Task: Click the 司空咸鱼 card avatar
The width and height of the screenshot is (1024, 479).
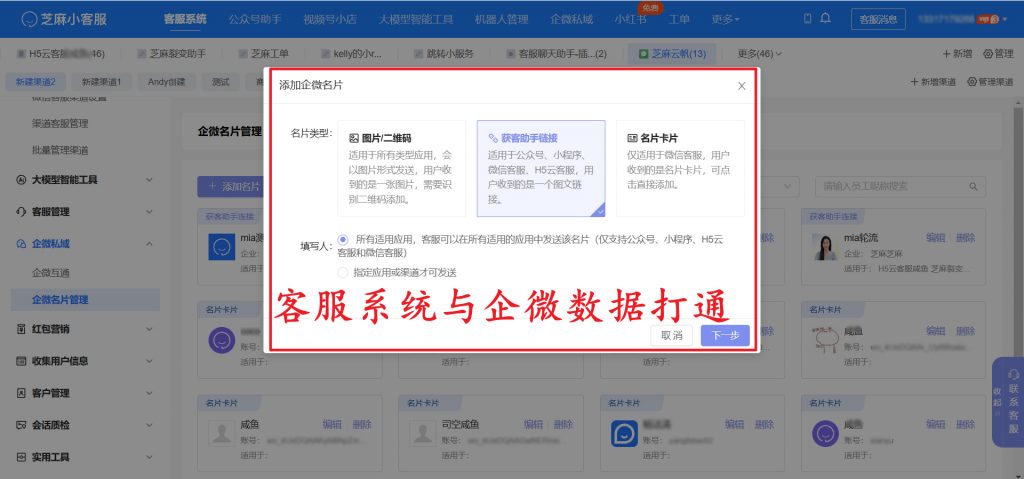Action: [423, 433]
